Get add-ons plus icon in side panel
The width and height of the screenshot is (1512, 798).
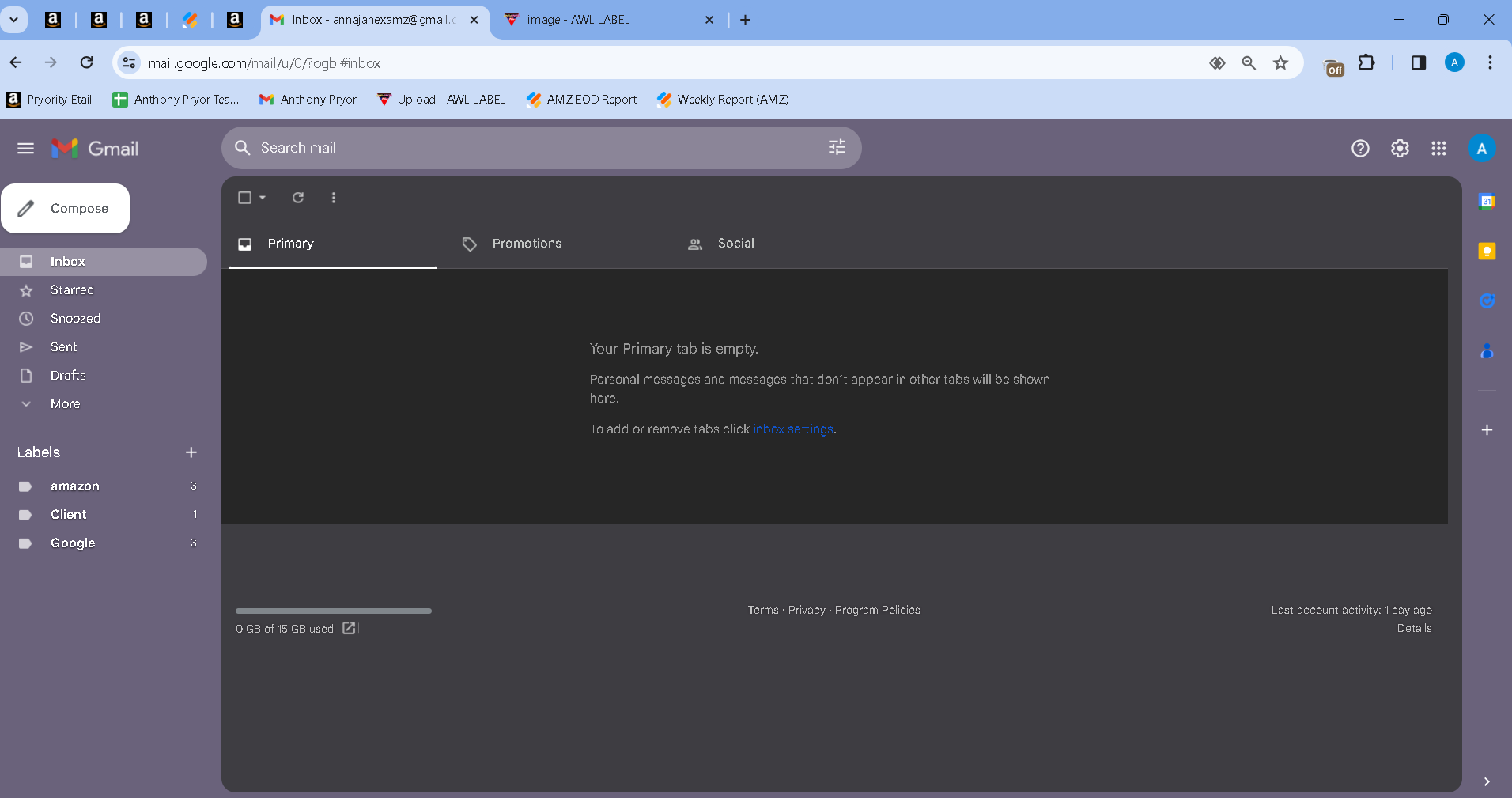[1487, 430]
